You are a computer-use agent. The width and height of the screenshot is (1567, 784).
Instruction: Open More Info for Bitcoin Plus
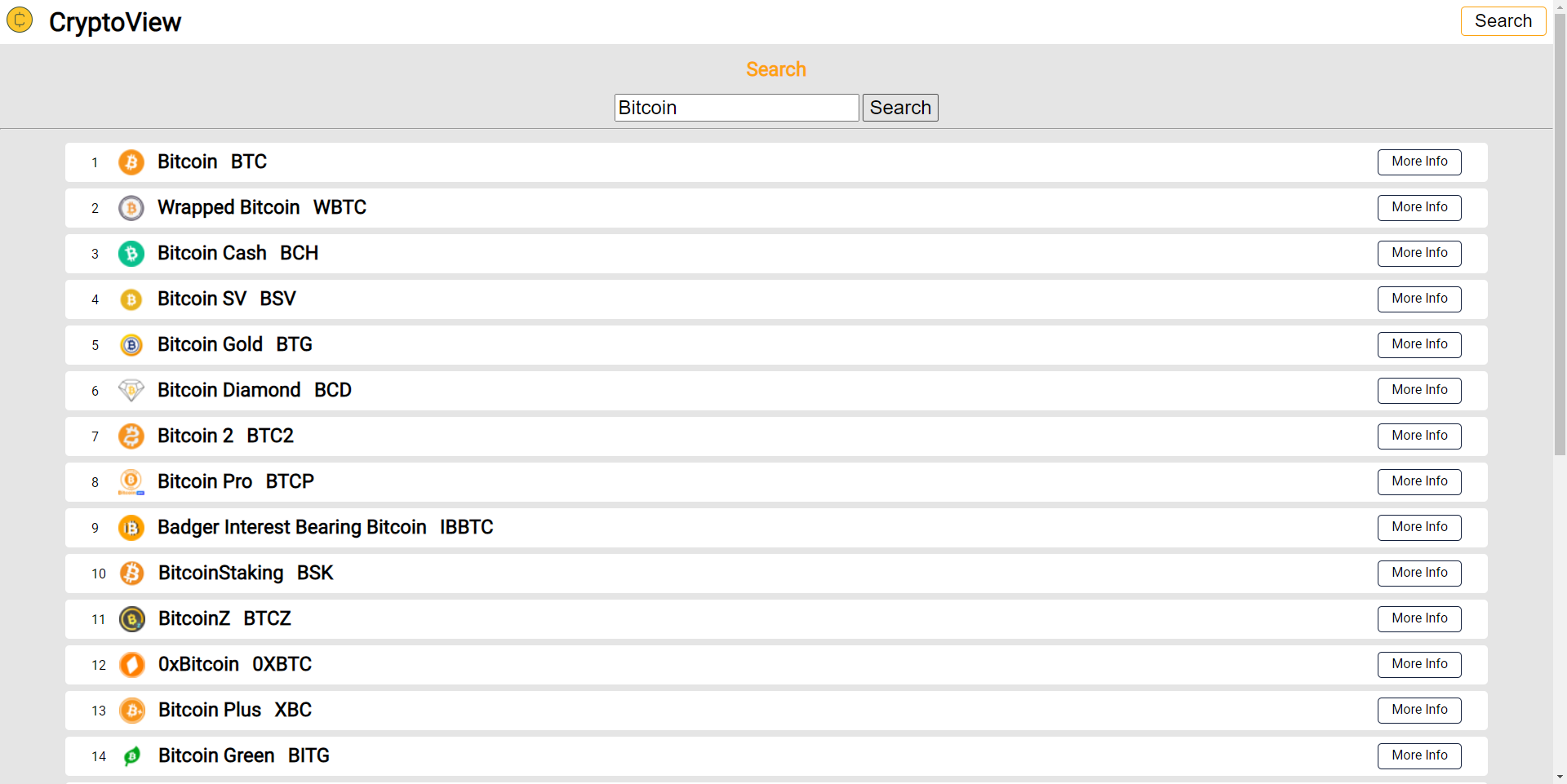point(1419,710)
